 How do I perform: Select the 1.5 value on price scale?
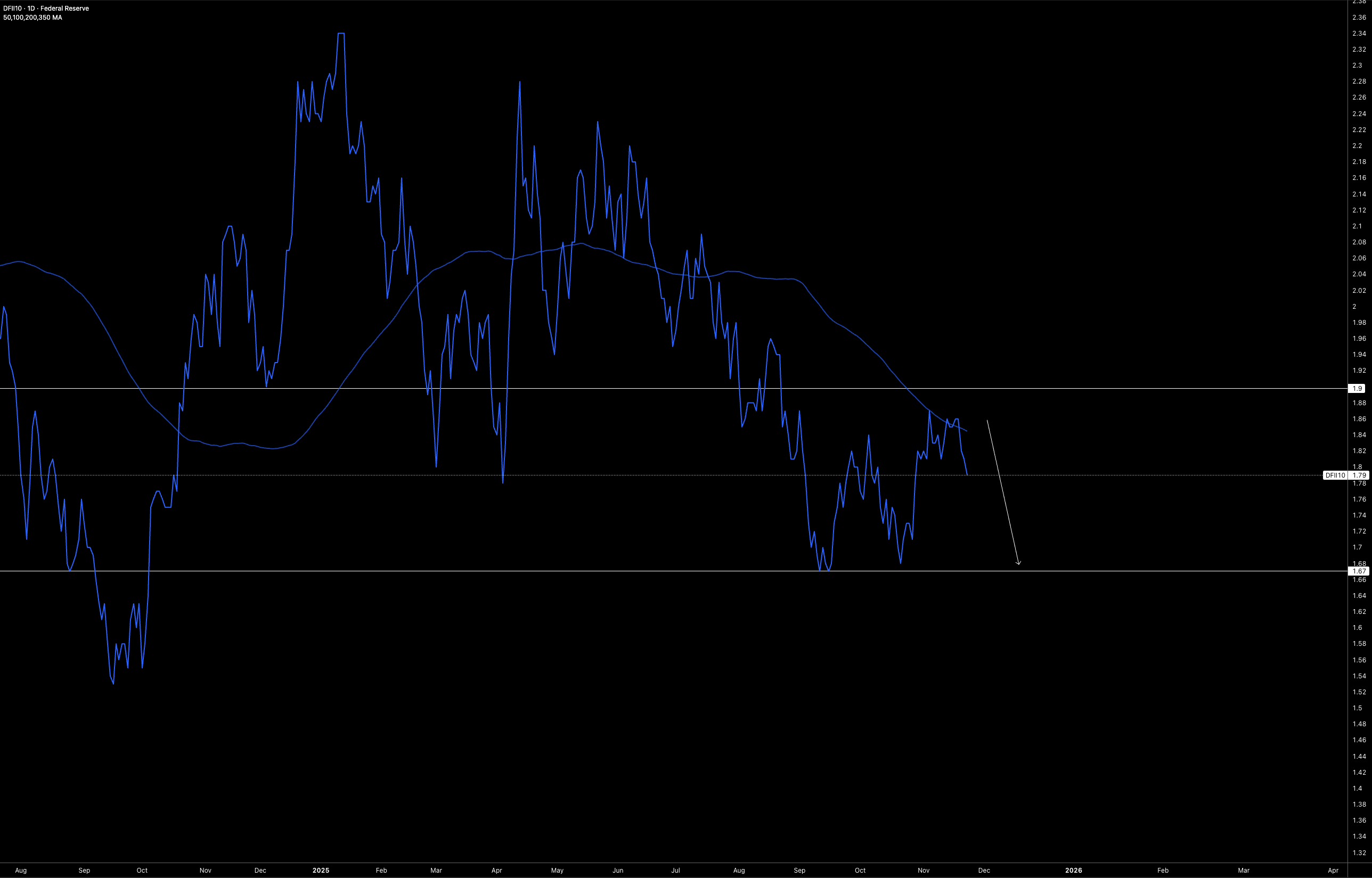coord(1357,708)
